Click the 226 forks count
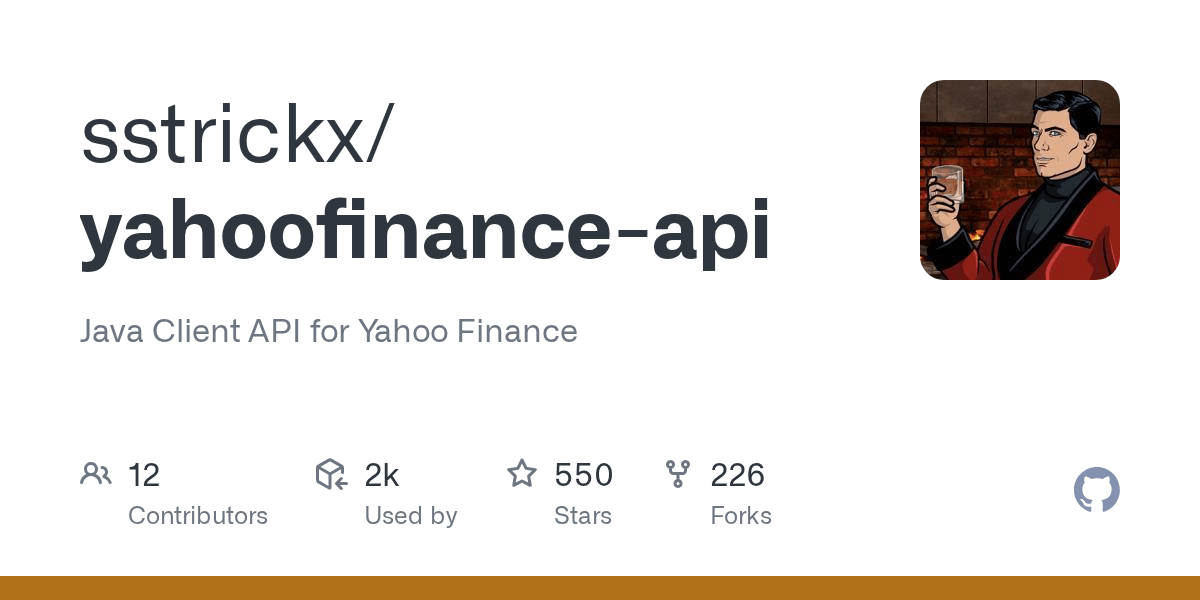1200x600 pixels. (x=738, y=475)
